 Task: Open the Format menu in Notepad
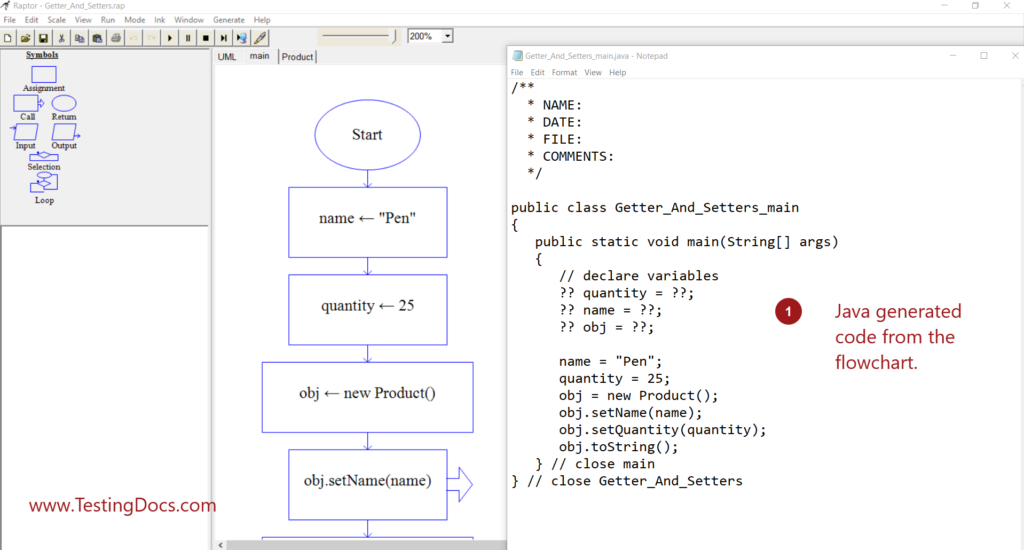(564, 73)
